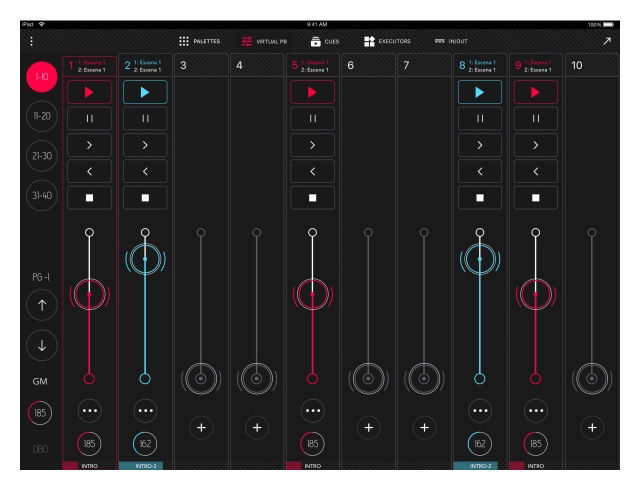Select playback bank 1-10

pyautogui.click(x=42, y=76)
